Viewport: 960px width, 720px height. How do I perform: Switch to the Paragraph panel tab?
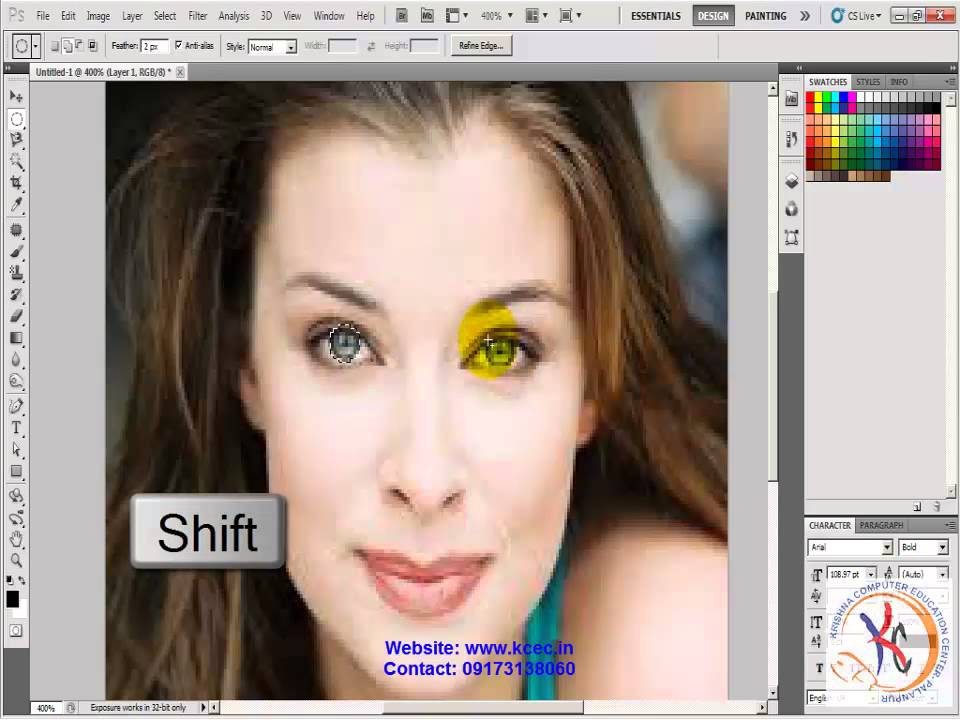click(881, 525)
